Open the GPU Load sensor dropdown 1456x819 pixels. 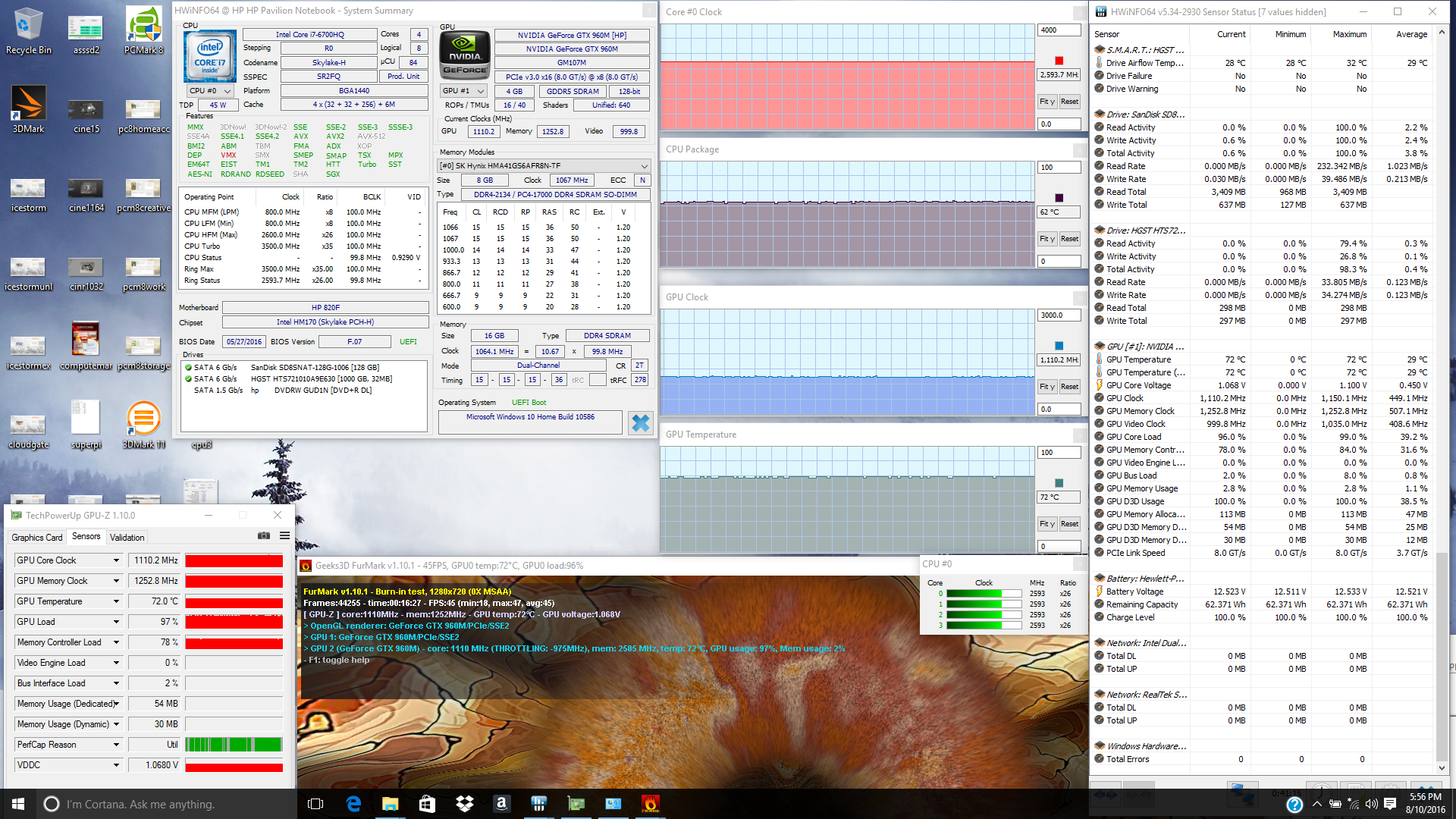tap(116, 622)
